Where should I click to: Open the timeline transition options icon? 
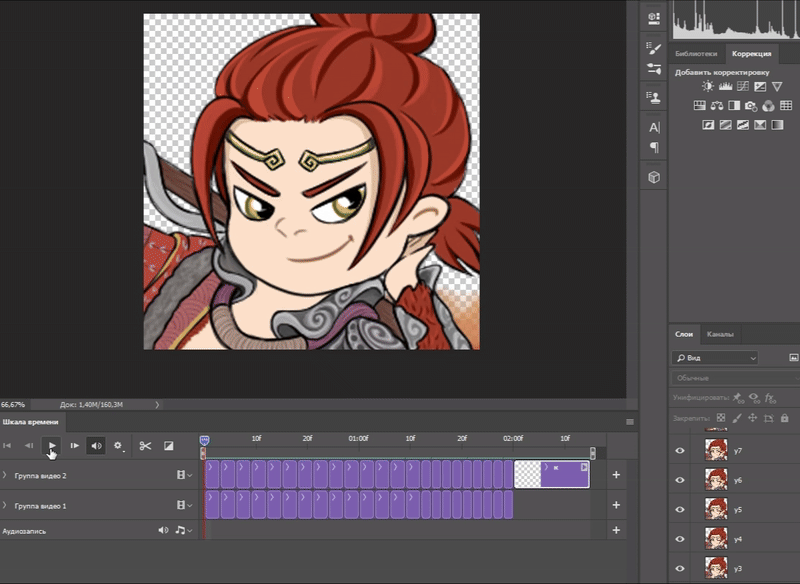click(x=168, y=446)
